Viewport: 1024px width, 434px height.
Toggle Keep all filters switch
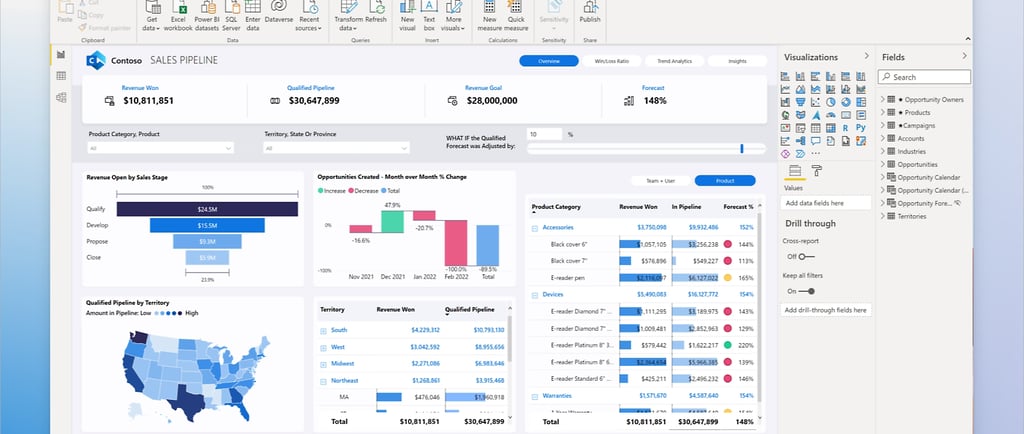[x=807, y=291]
